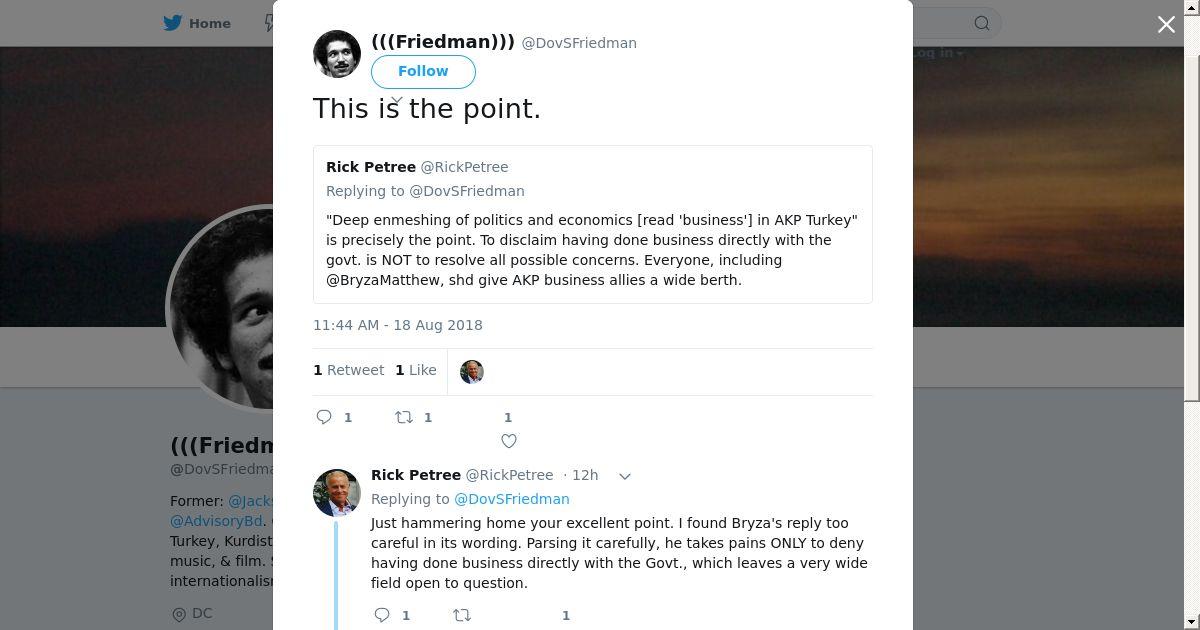Viewport: 1200px width, 630px height.
Task: Like Friedman's tweet with the heart icon
Action: click(x=508, y=441)
